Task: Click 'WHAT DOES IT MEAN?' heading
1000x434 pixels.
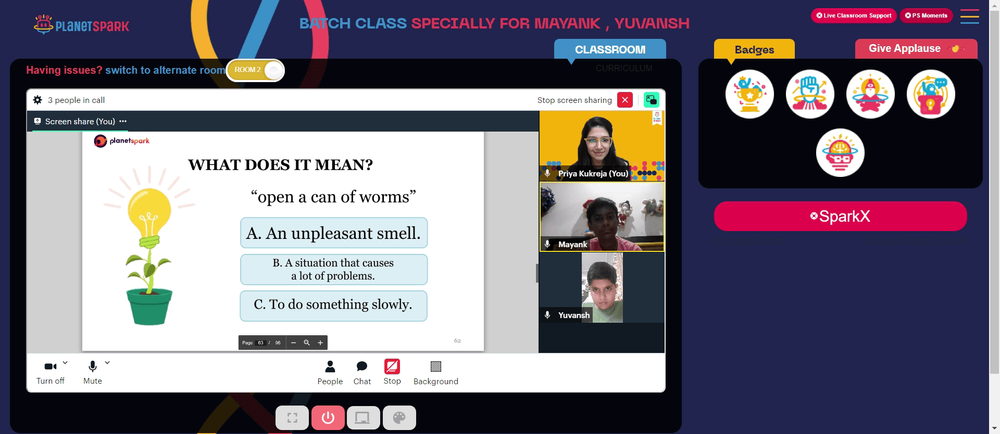Action: [x=281, y=165]
